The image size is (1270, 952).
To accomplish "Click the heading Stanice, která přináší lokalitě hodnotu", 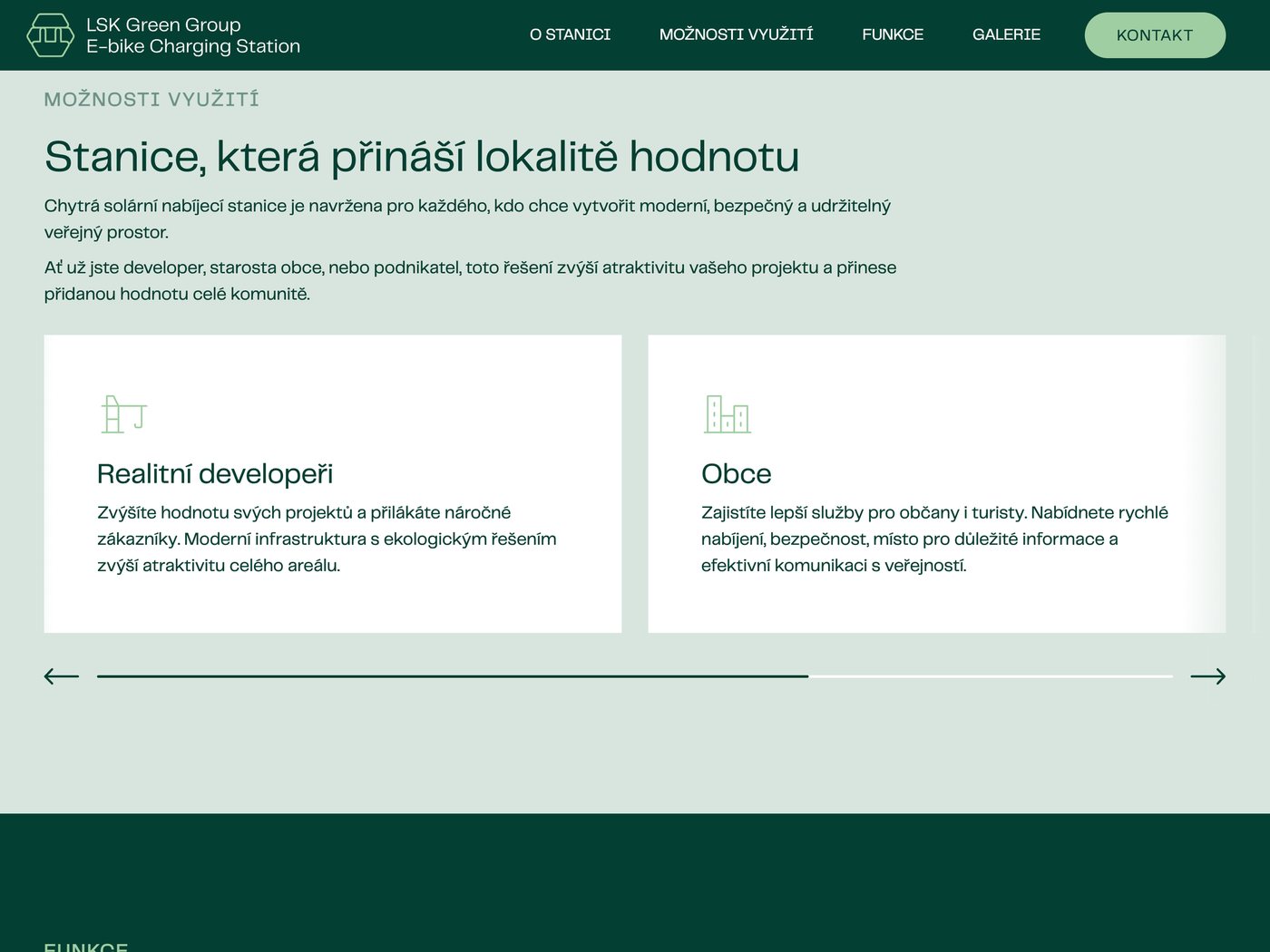I will pyautogui.click(x=422, y=156).
